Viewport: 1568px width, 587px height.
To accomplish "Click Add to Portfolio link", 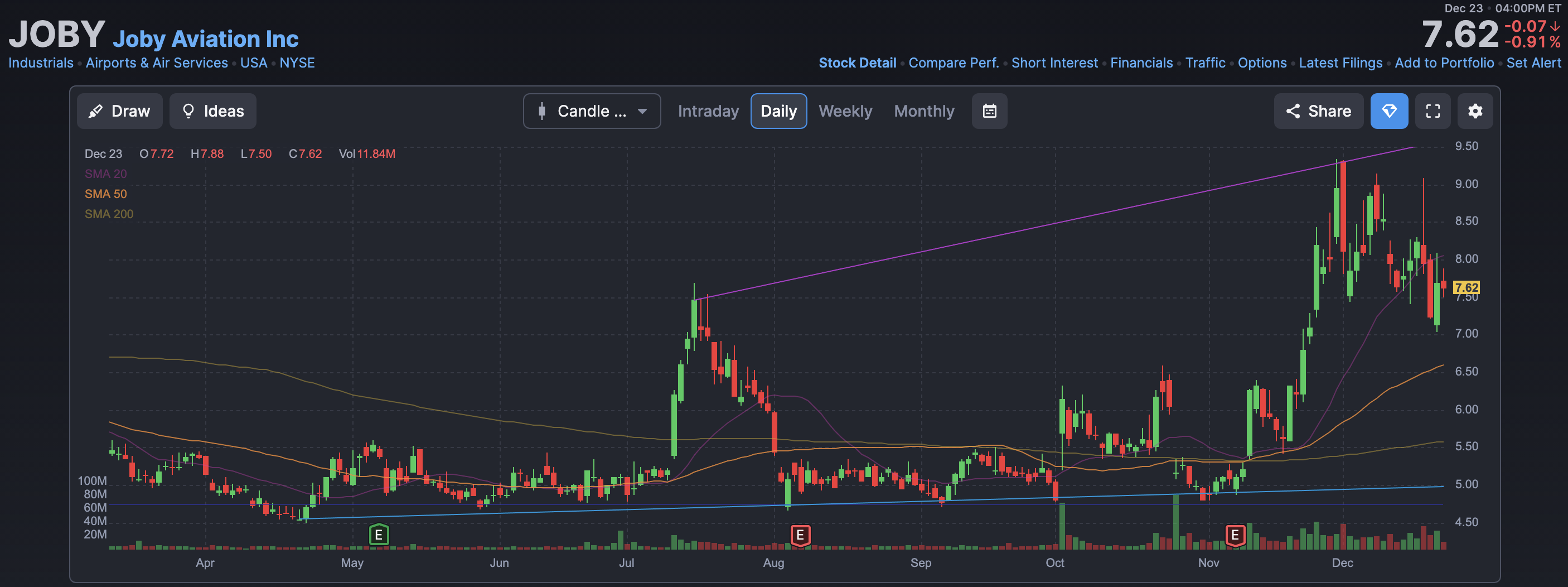I will 1444,62.
